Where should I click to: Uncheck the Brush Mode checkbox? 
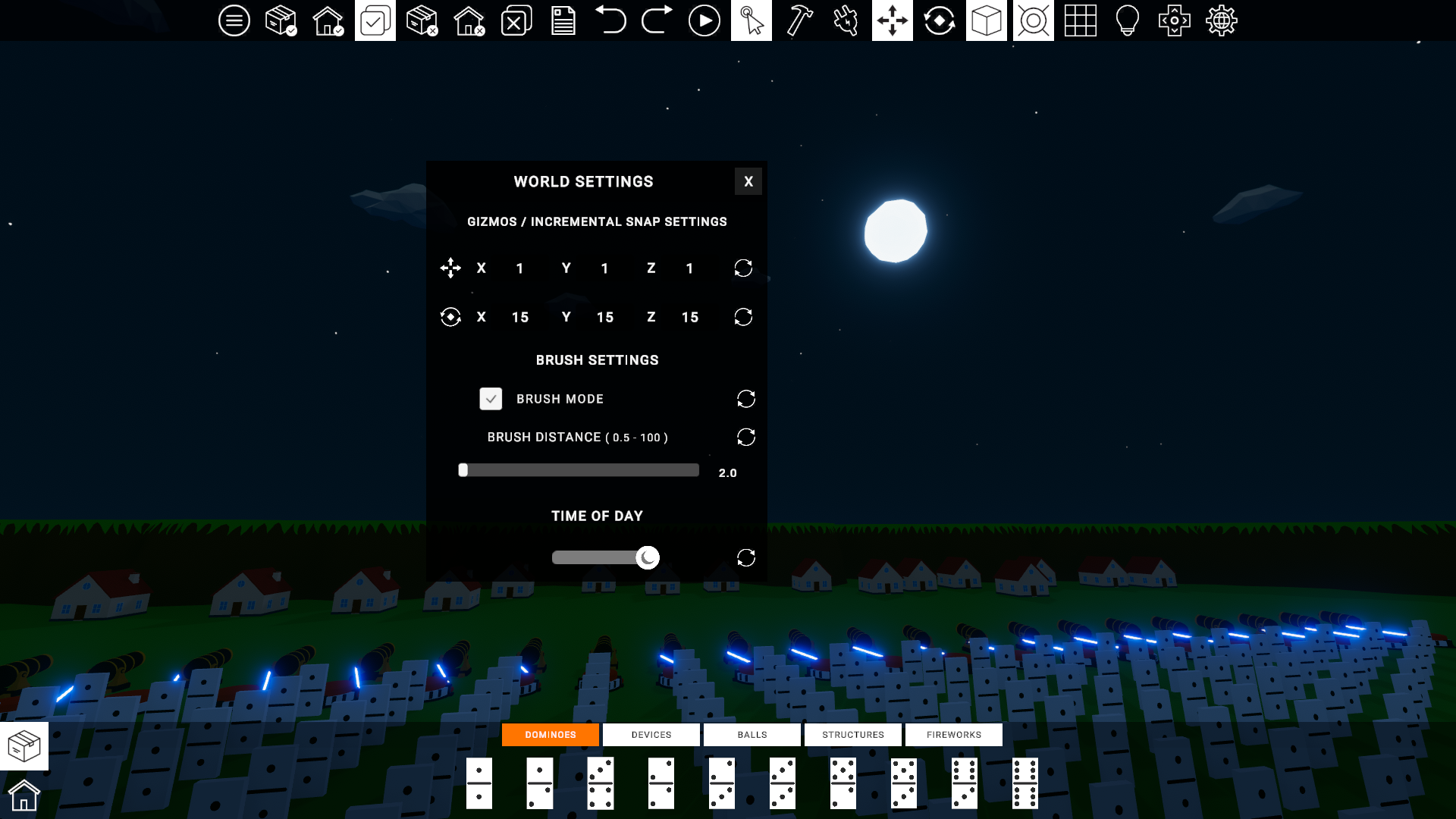click(x=491, y=399)
